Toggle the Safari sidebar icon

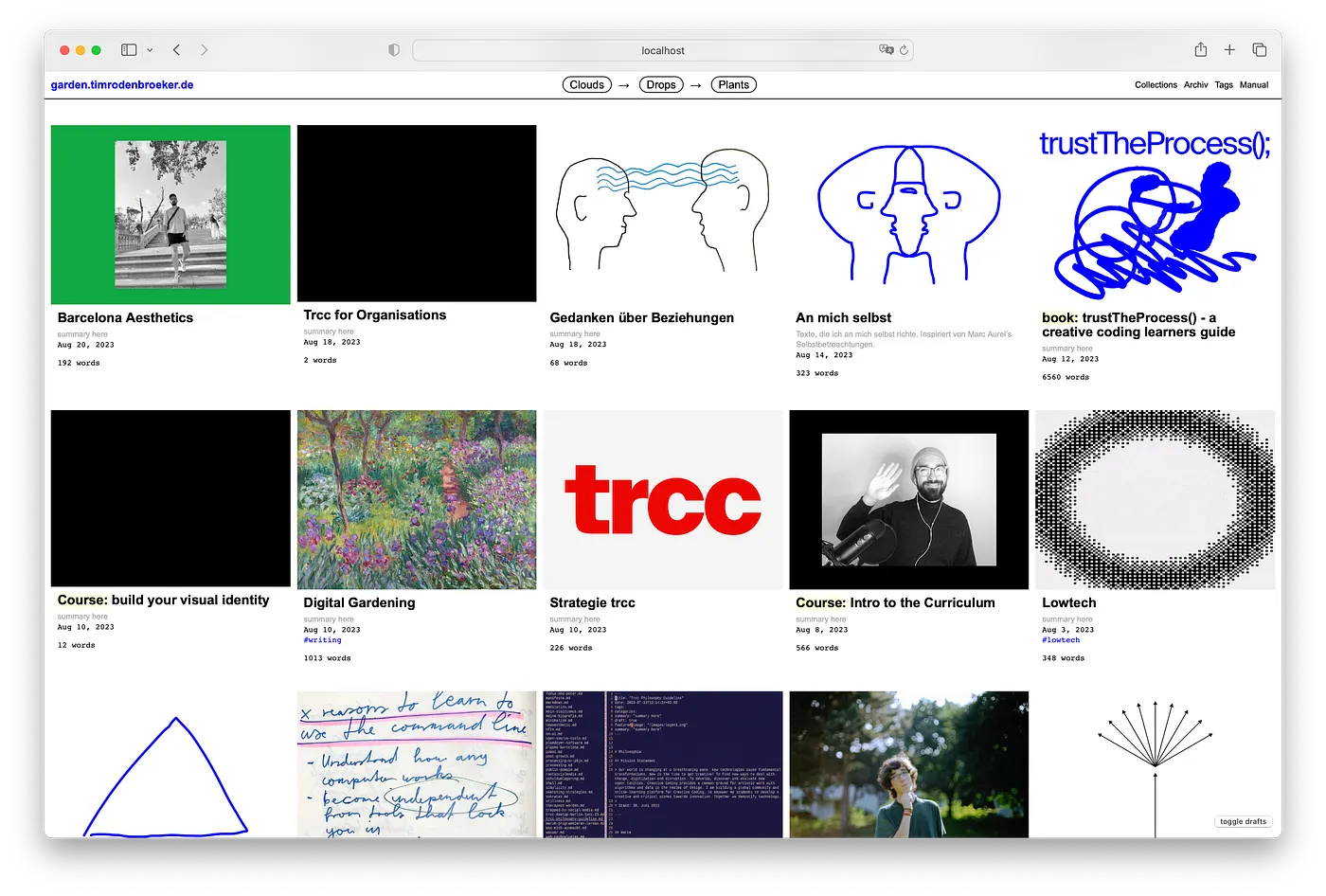[129, 50]
